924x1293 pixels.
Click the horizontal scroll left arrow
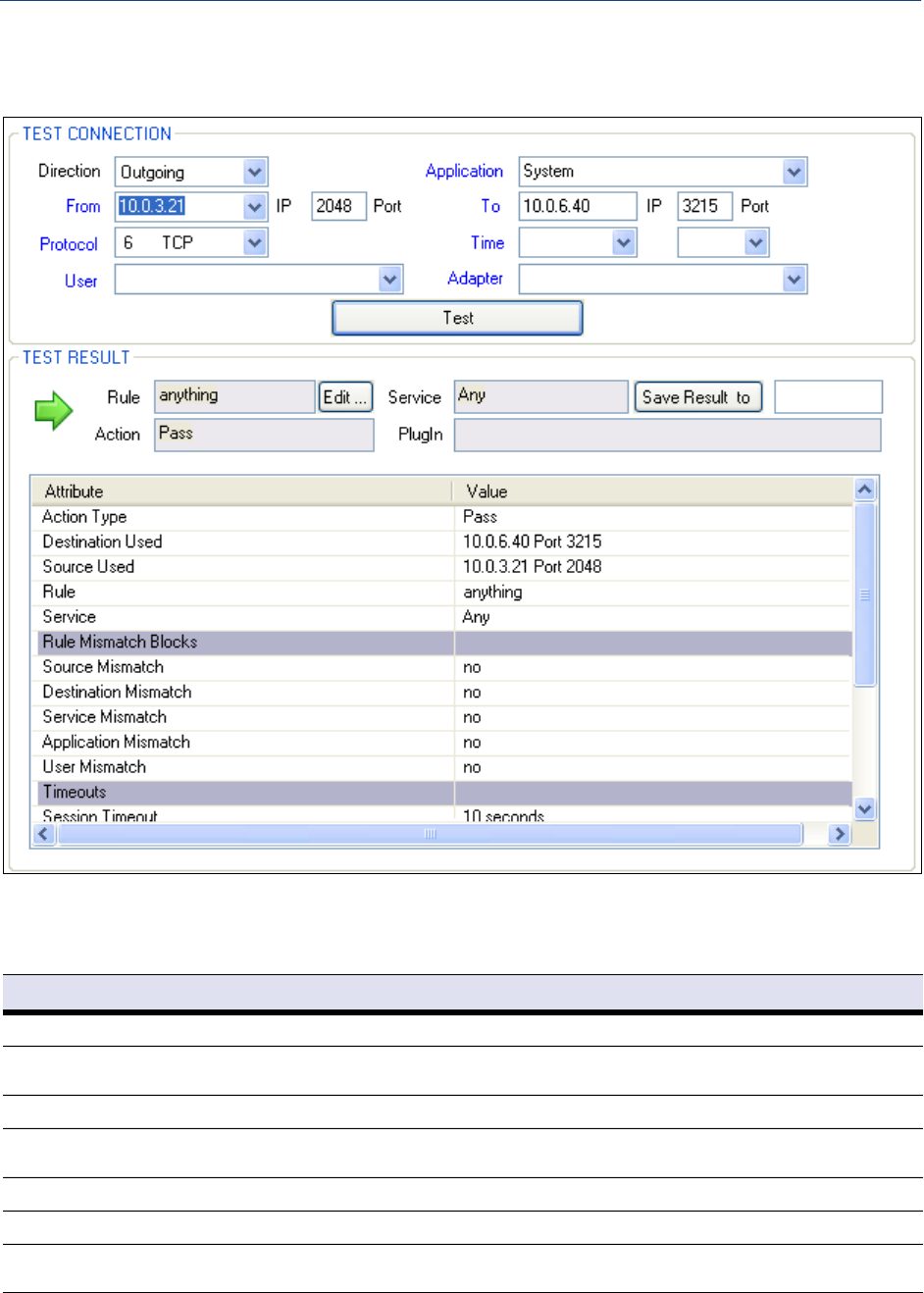(43, 834)
